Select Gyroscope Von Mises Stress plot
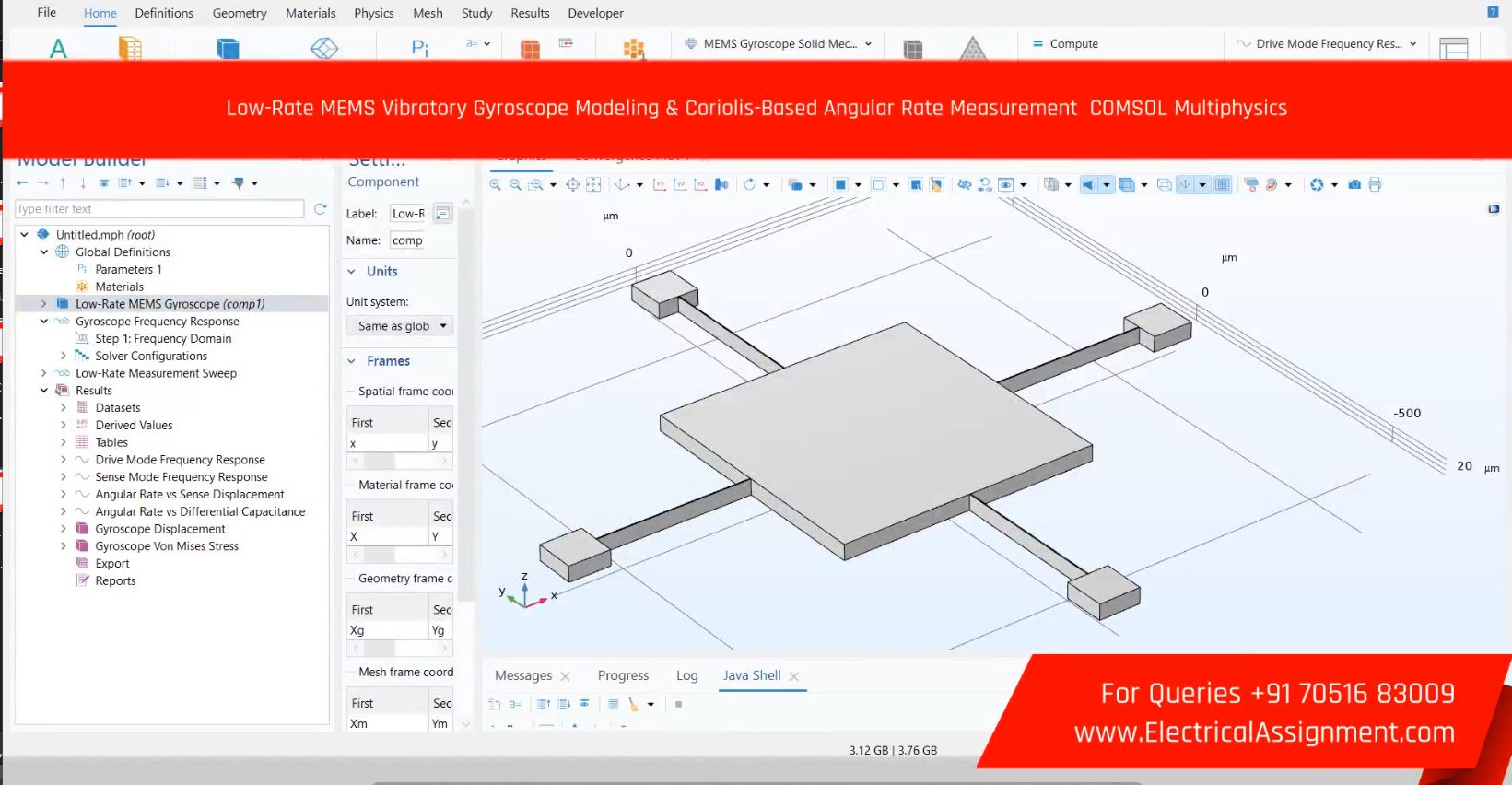 click(167, 546)
